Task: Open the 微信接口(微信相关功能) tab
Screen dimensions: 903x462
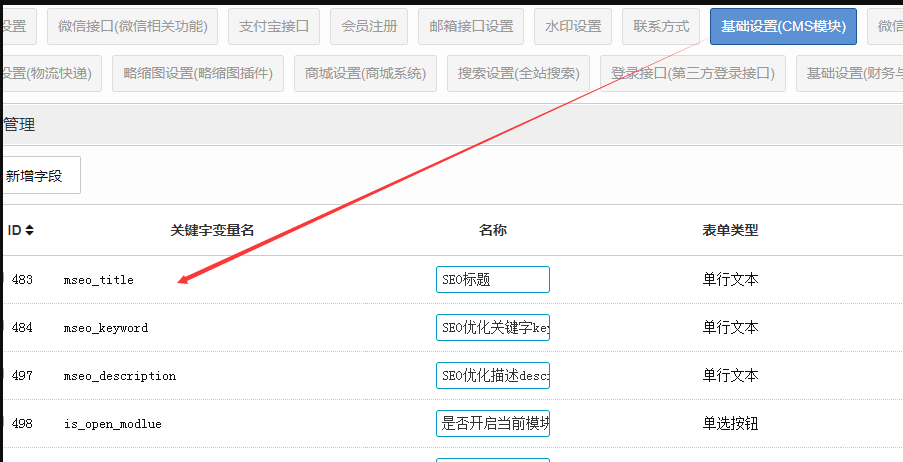Action: click(132, 26)
